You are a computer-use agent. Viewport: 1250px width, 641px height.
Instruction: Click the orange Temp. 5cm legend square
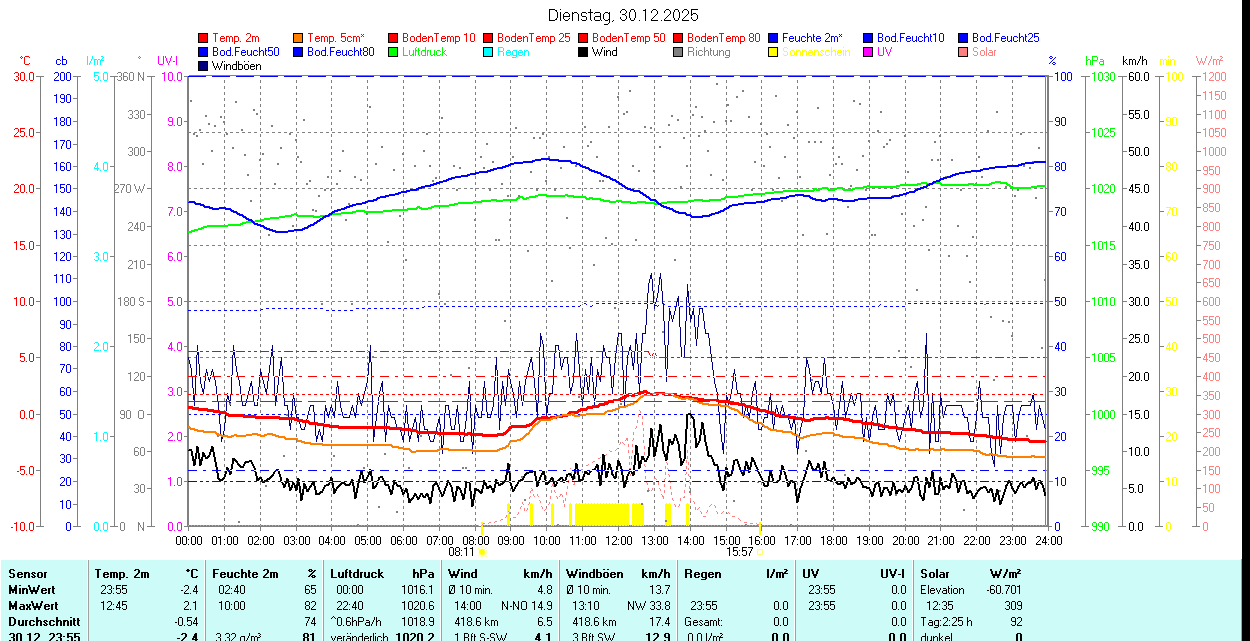click(299, 38)
